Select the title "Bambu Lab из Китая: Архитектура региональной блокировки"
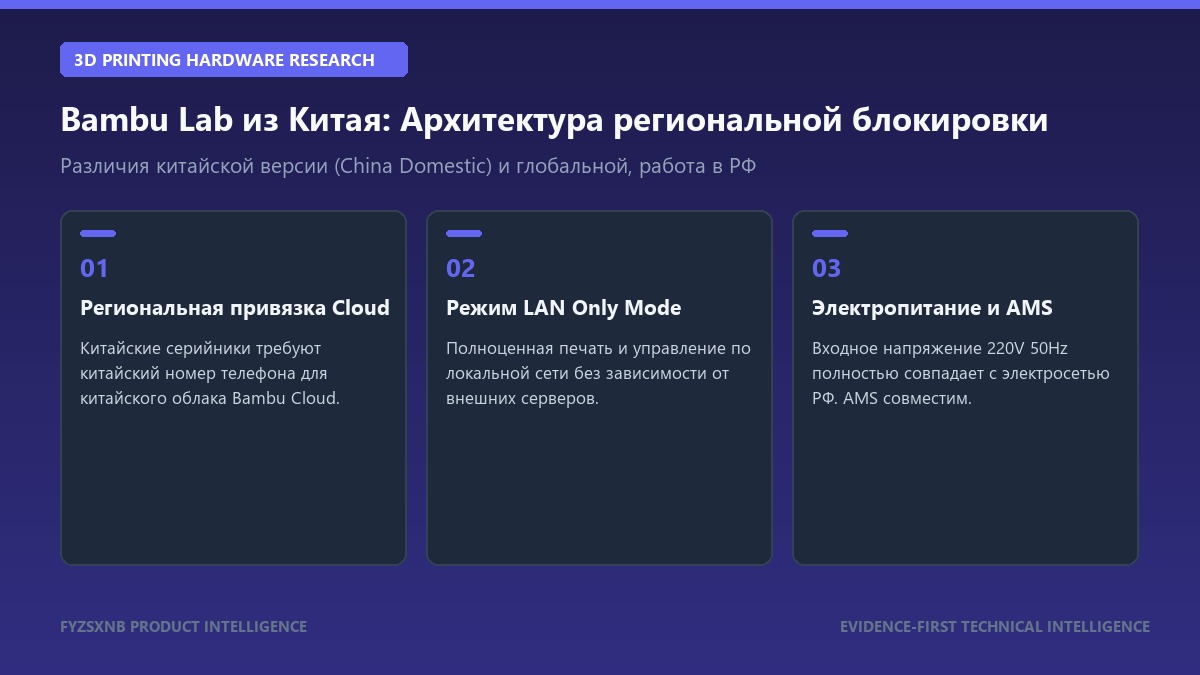Image resolution: width=1200 pixels, height=675 pixels. 554,120
